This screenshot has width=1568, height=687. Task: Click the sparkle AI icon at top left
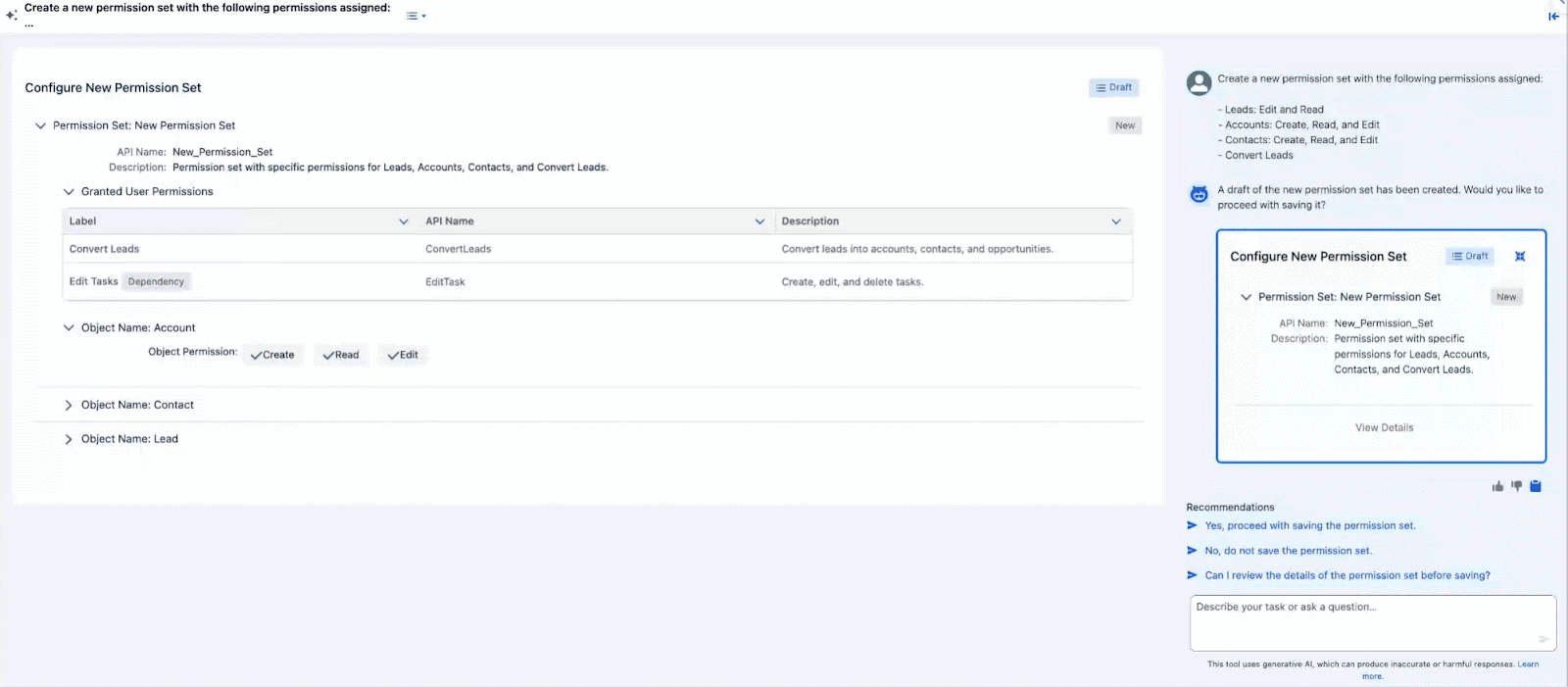click(x=11, y=15)
